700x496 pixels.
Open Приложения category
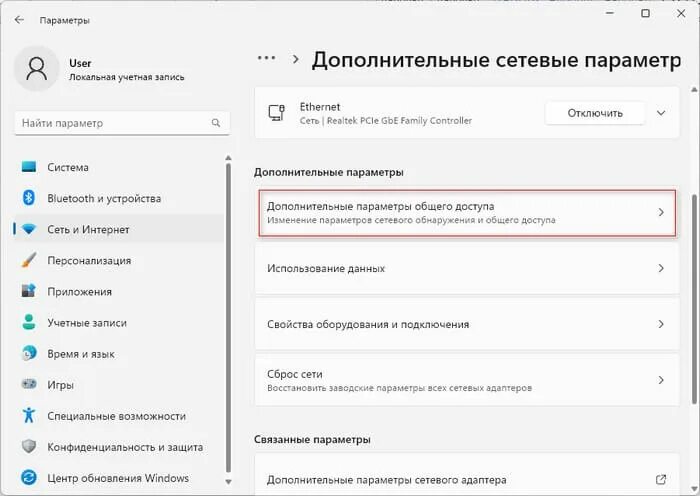pyautogui.click(x=119, y=292)
